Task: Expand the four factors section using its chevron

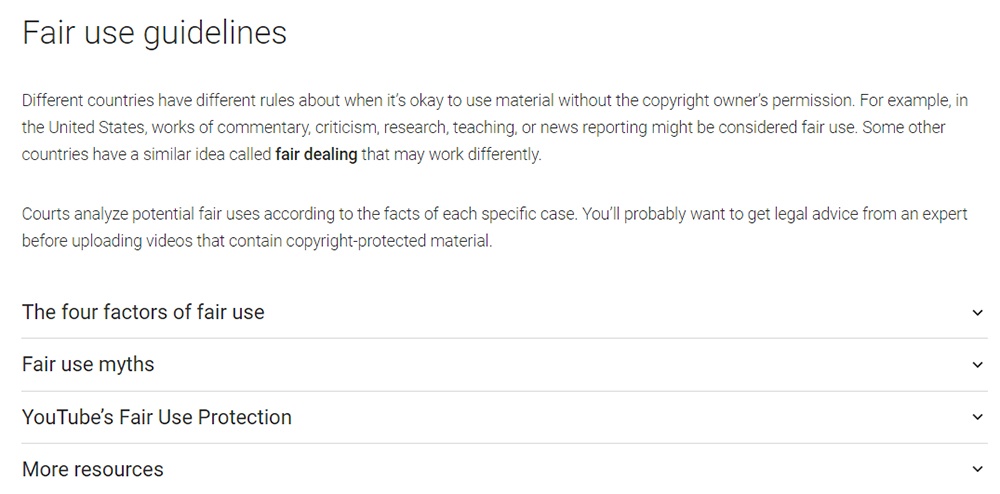Action: pyautogui.click(x=977, y=312)
